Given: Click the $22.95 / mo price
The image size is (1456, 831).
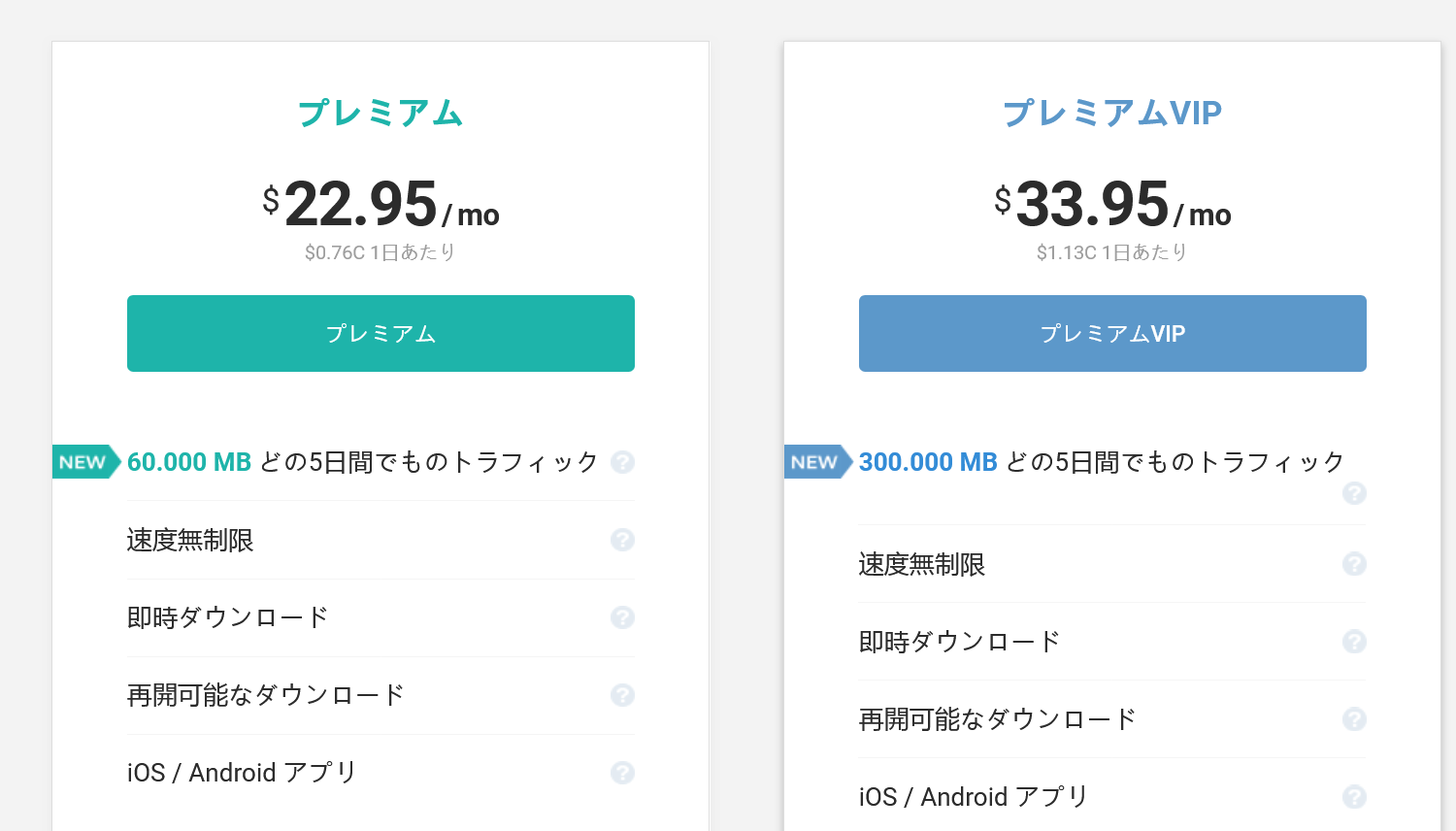Looking at the screenshot, I should click(381, 205).
